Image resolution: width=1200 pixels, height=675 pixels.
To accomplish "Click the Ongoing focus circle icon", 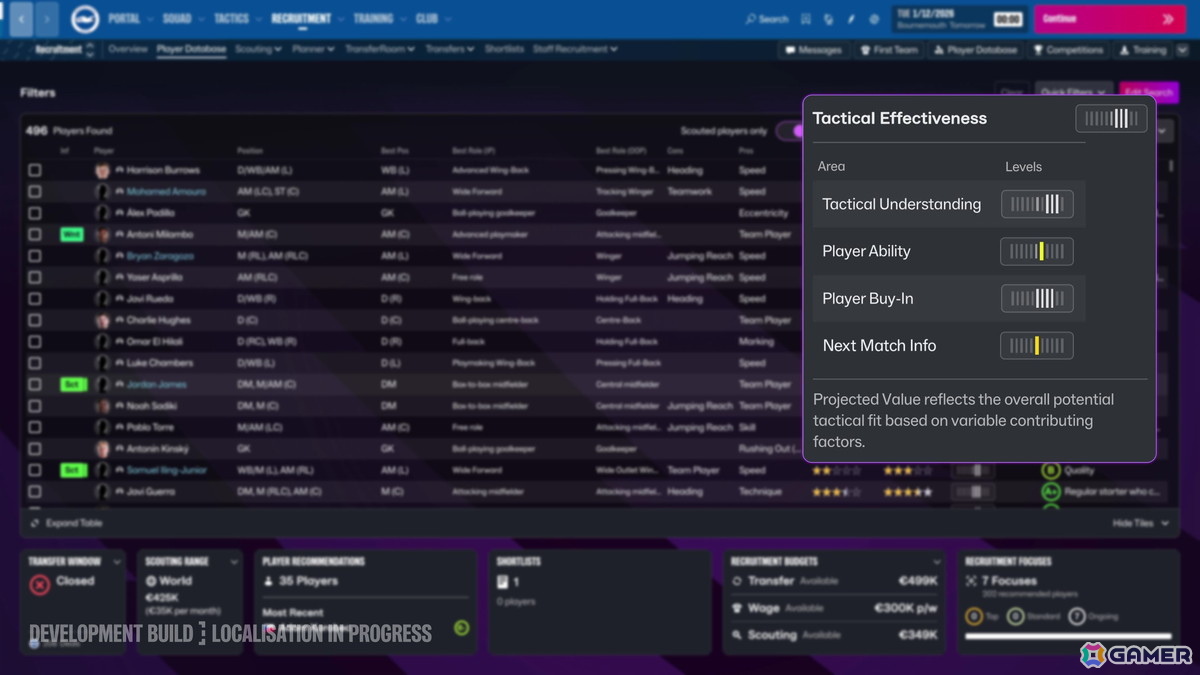I will [1077, 616].
